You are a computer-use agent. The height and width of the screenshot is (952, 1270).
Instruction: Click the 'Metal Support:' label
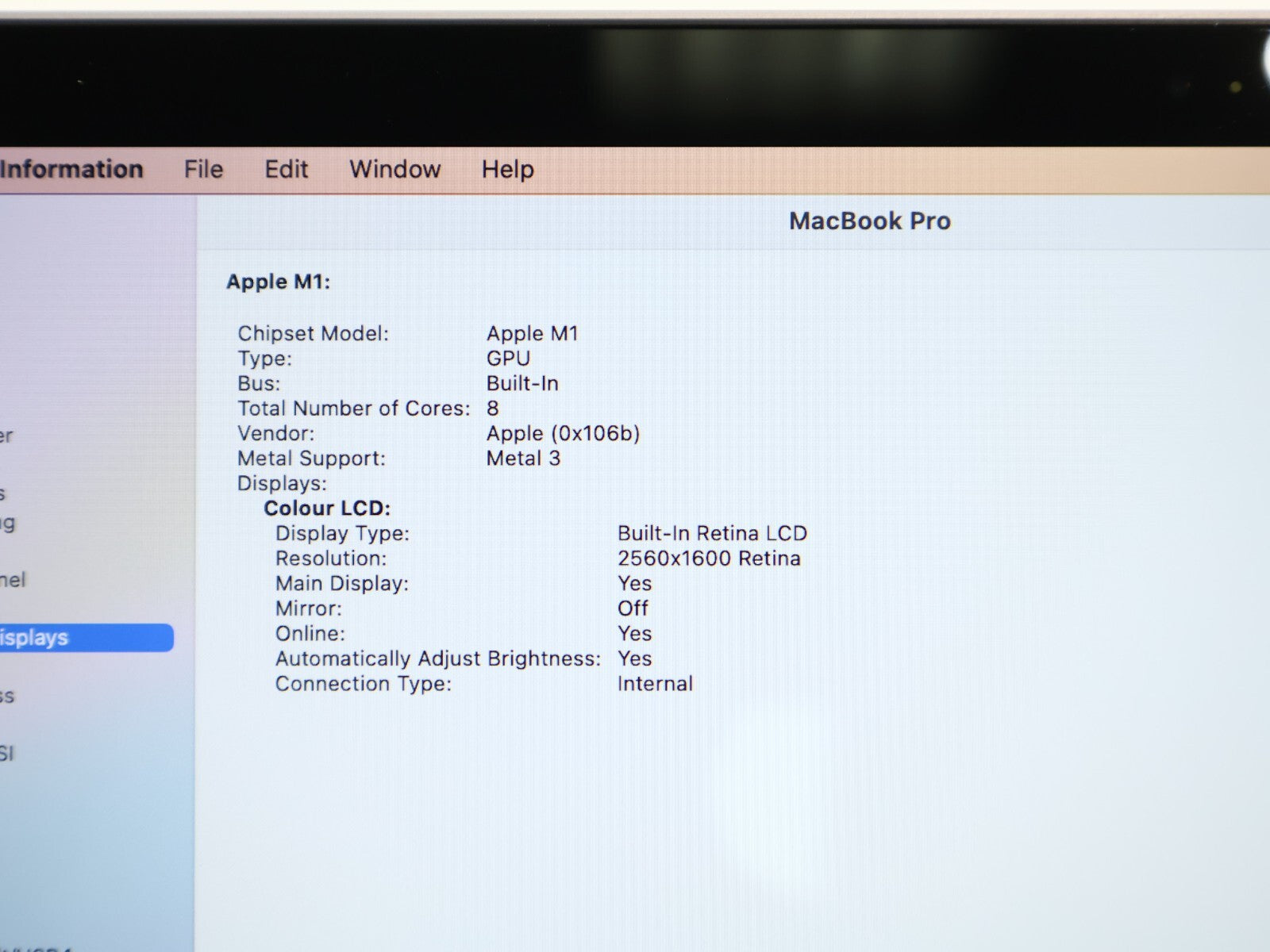[x=311, y=458]
